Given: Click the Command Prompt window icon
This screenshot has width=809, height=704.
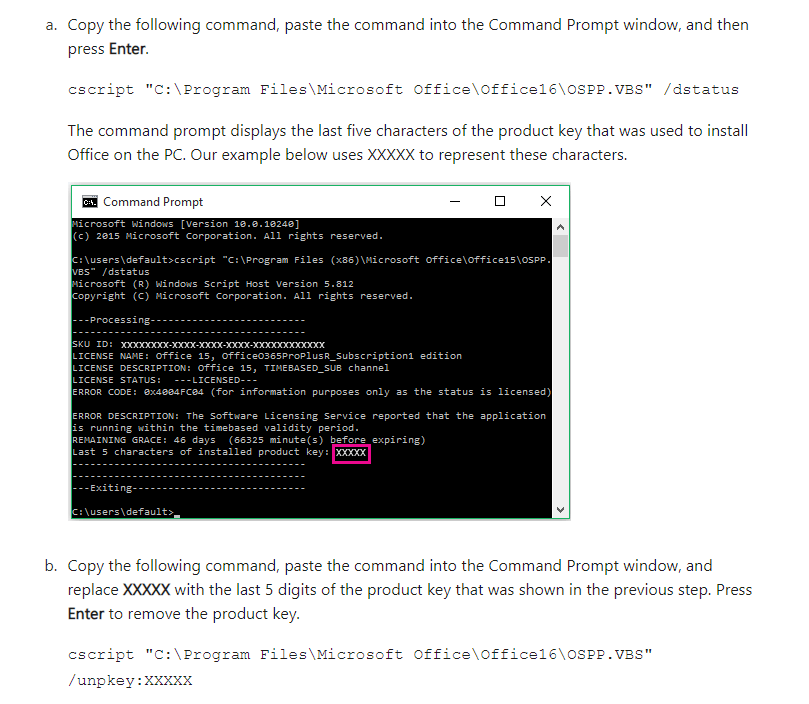Looking at the screenshot, I should (90, 202).
